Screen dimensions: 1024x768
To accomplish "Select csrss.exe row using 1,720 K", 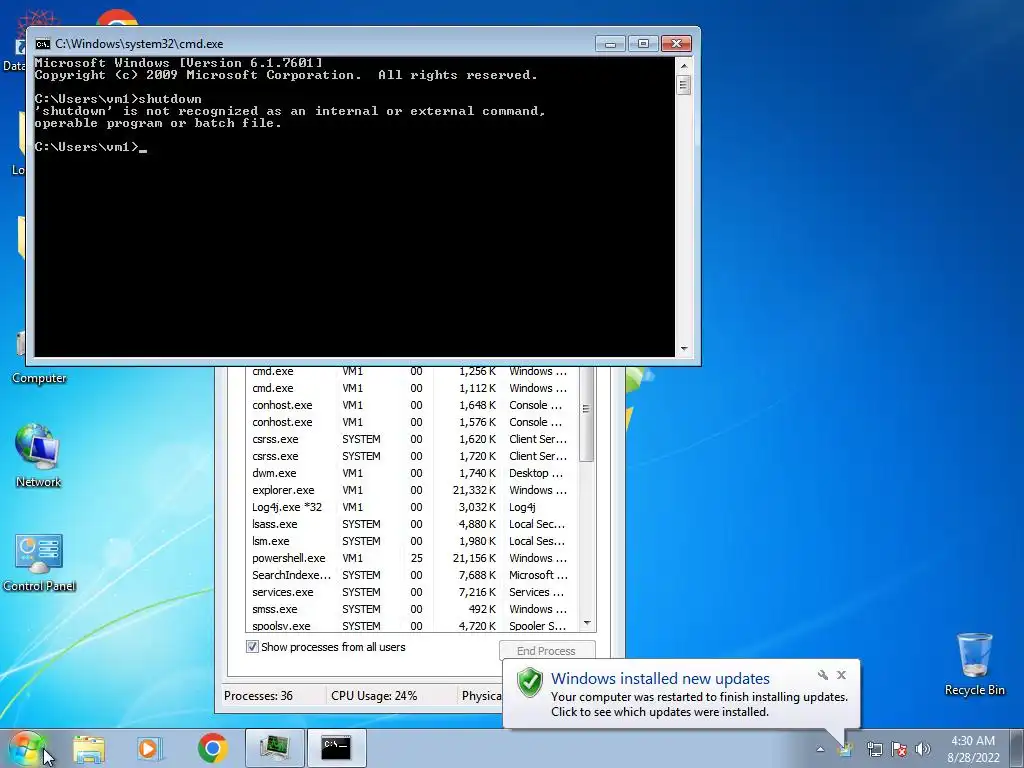I will [411, 456].
